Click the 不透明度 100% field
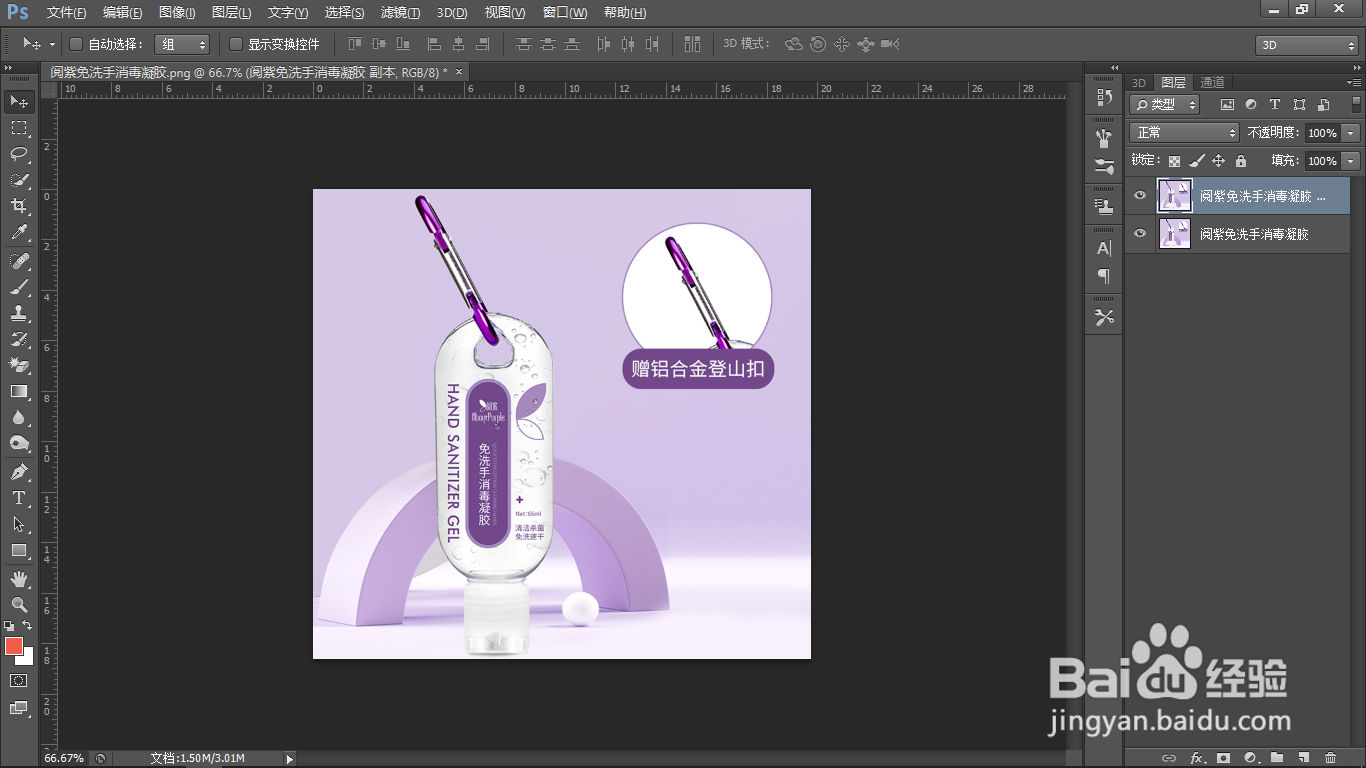Viewport: 1366px width, 768px height. click(x=1322, y=133)
